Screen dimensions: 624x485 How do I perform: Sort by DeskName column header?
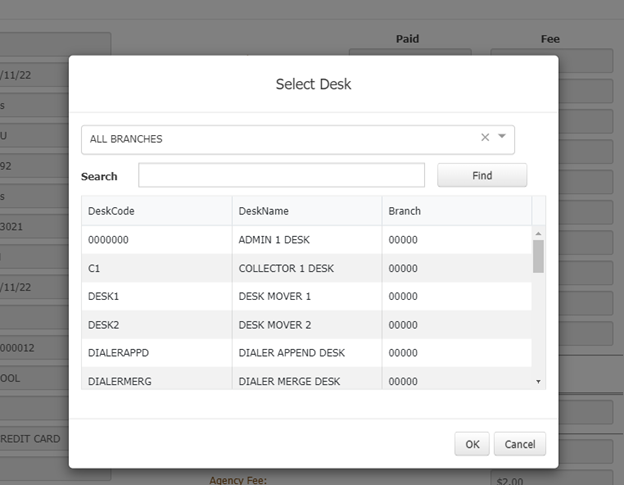(x=307, y=211)
